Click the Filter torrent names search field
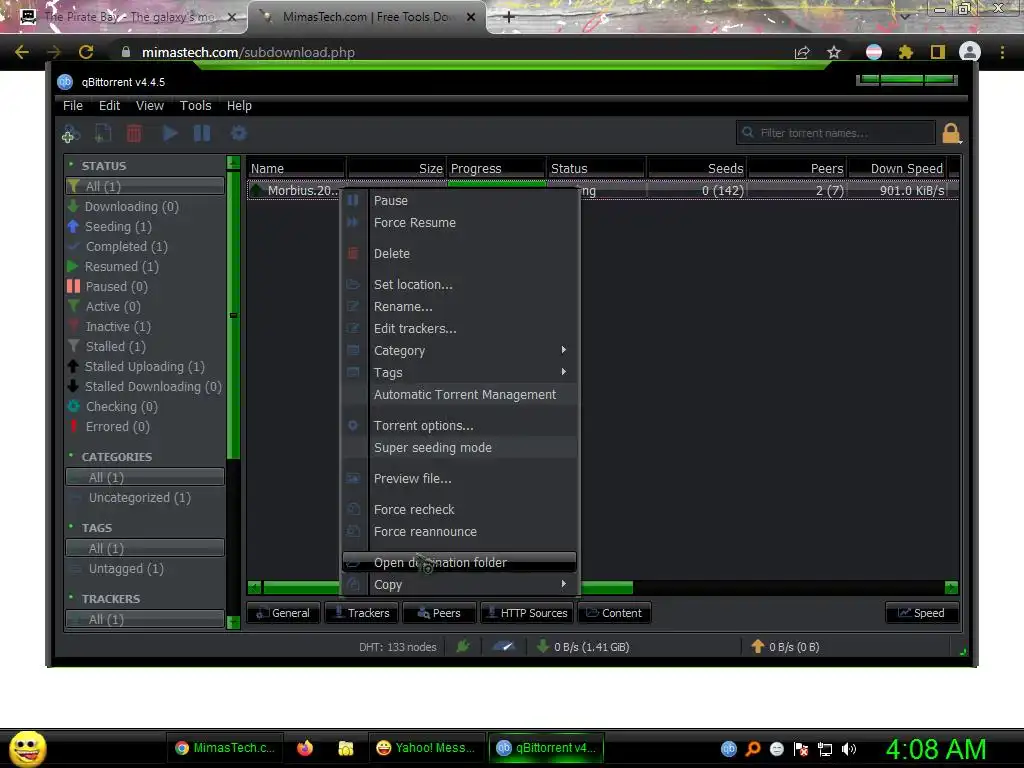The image size is (1024, 768). point(835,133)
